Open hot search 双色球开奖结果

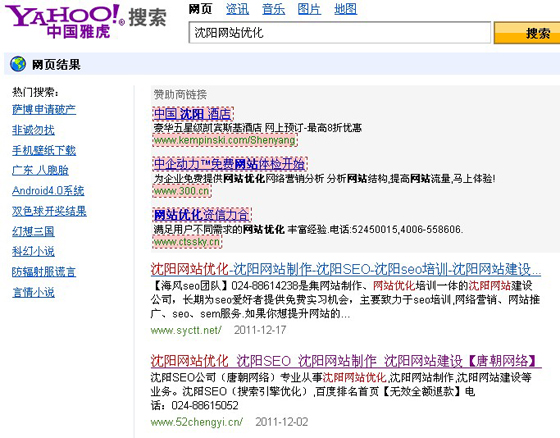(x=49, y=211)
